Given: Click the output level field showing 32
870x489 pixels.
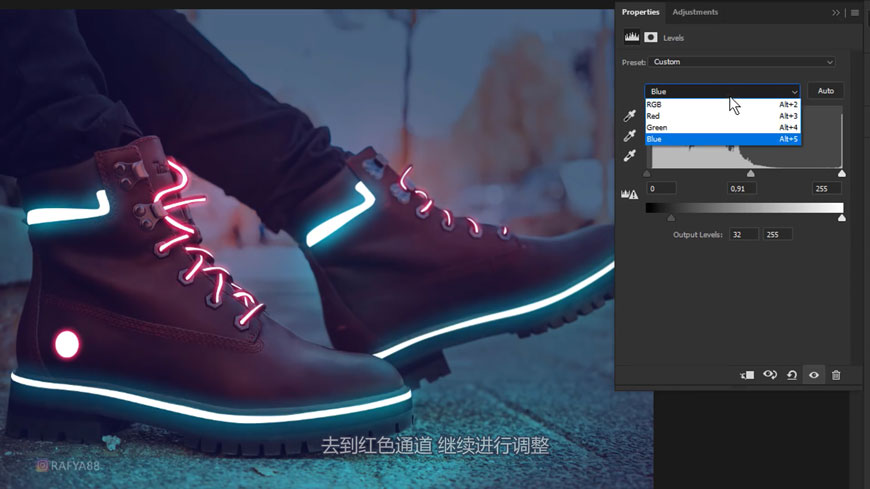Looking at the screenshot, I should pyautogui.click(x=744, y=234).
